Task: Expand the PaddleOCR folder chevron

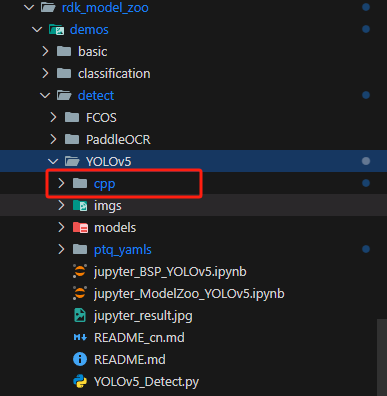Action: pyautogui.click(x=53, y=139)
